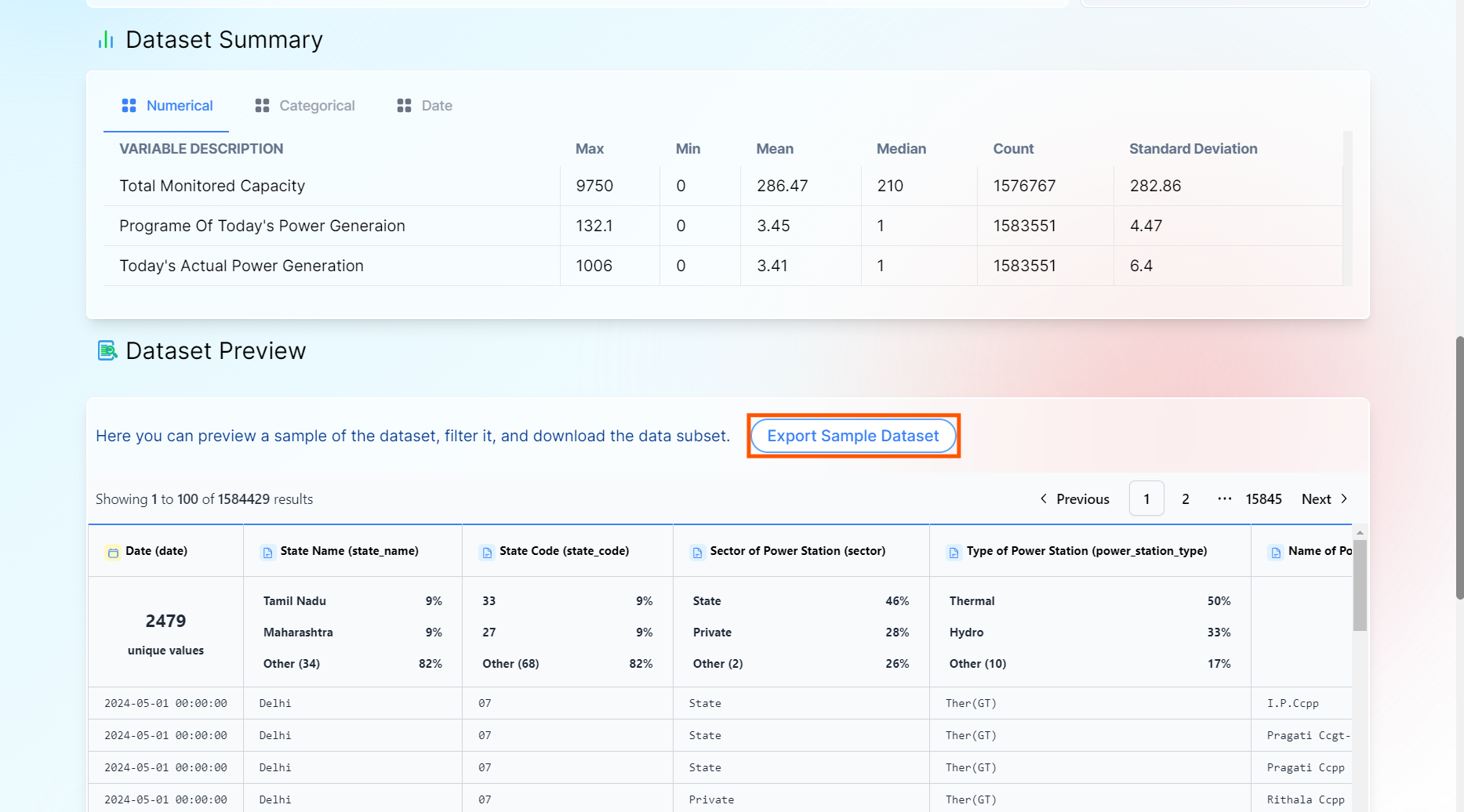This screenshot has height=812, width=1464.
Task: Click the State Code column document icon
Action: coord(487,553)
